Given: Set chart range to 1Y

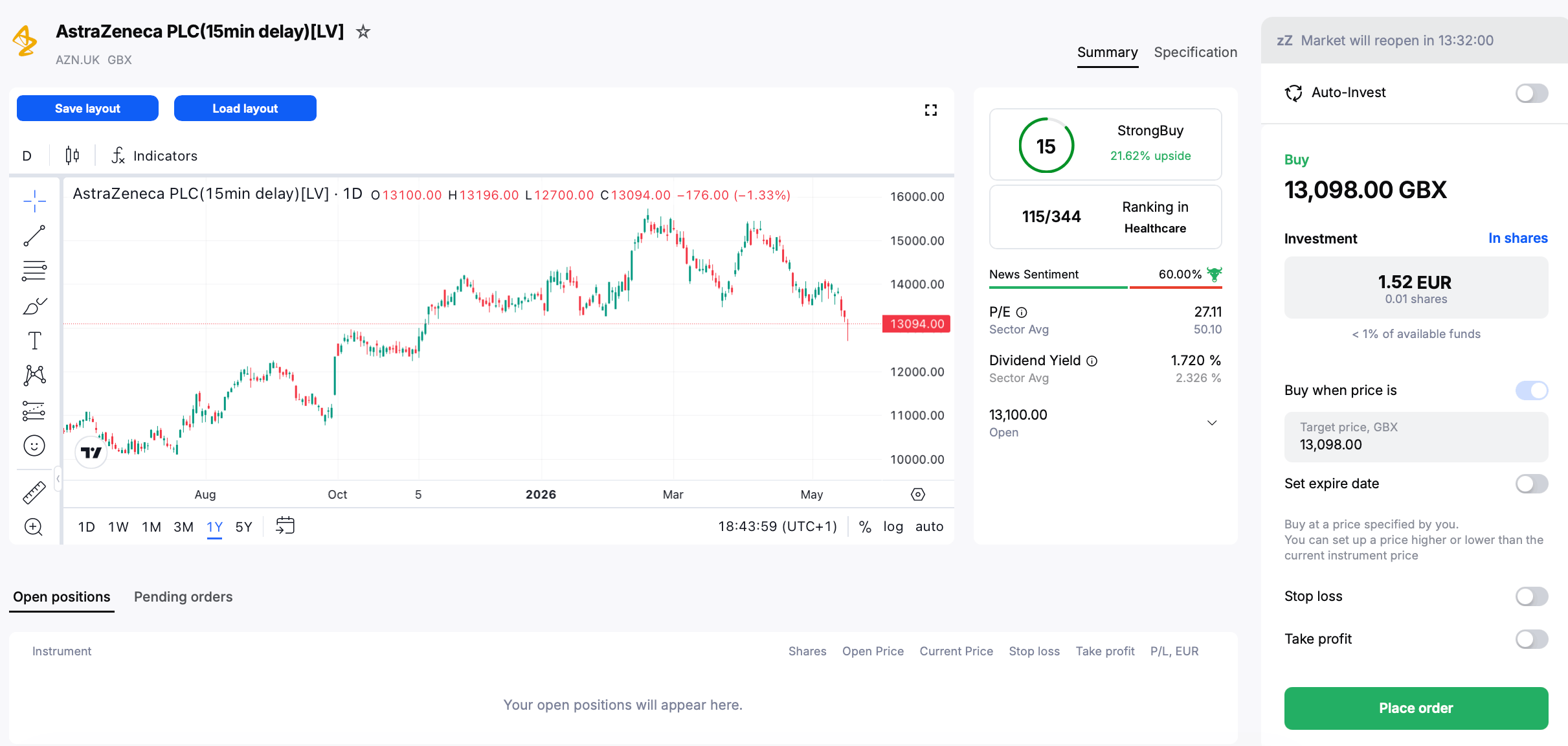Looking at the screenshot, I should tap(215, 527).
